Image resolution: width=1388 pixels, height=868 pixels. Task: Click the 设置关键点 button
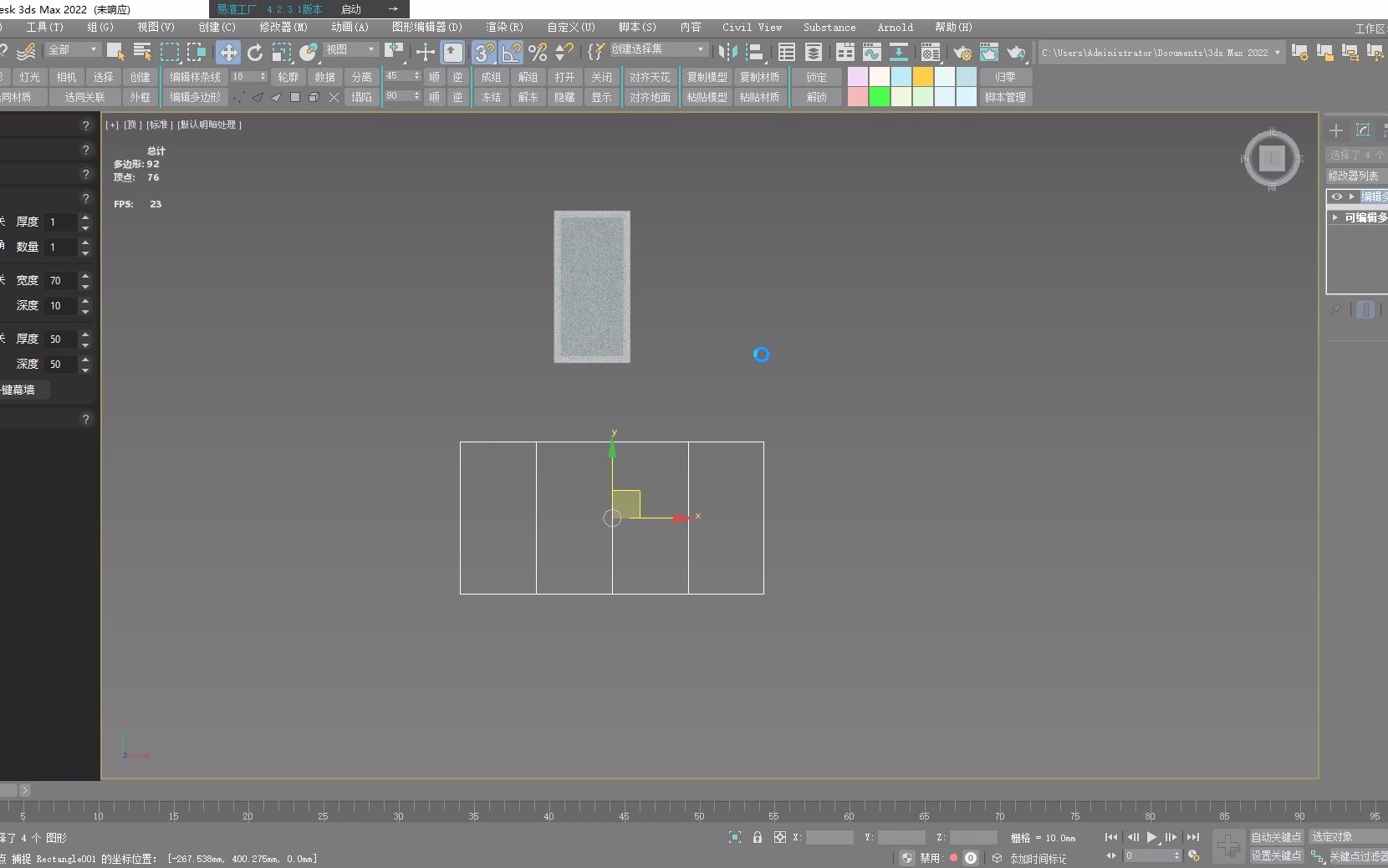pos(1276,856)
